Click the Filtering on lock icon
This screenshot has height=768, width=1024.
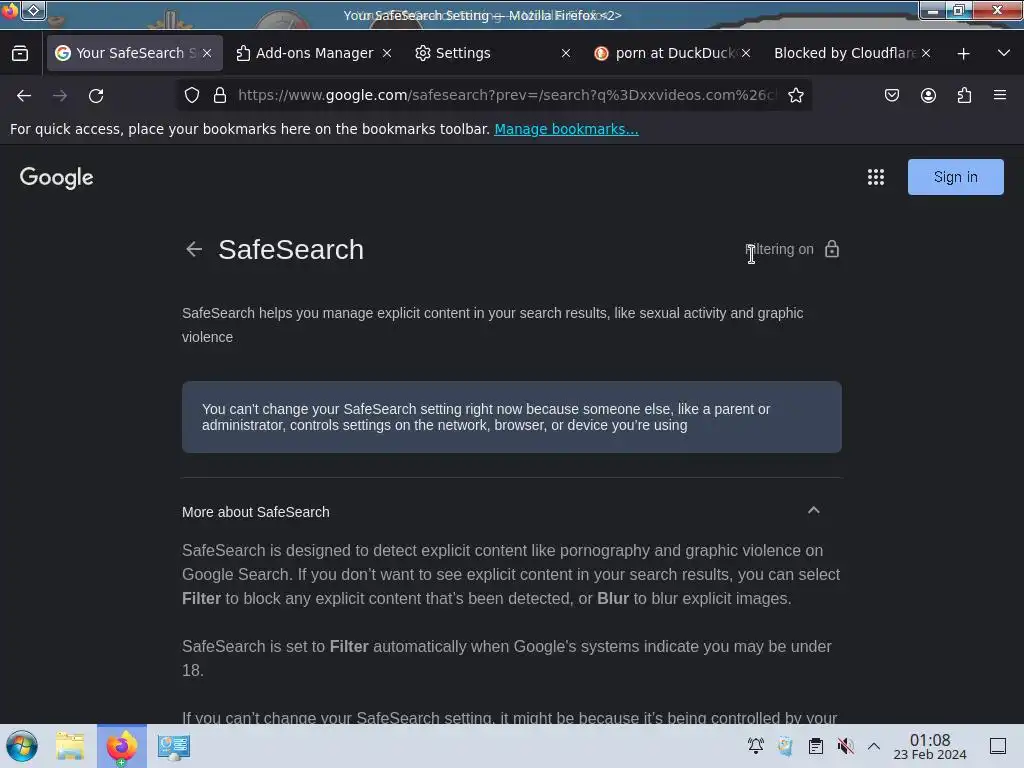(x=831, y=249)
